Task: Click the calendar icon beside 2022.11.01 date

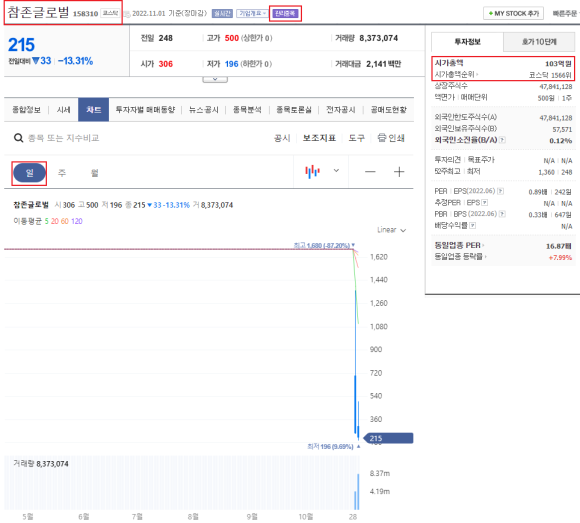Action: (x=127, y=14)
